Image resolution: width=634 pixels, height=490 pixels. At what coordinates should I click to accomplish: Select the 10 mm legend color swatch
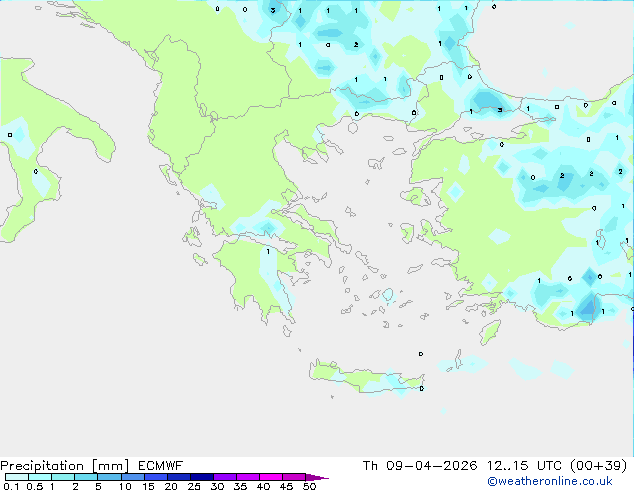coord(132,477)
